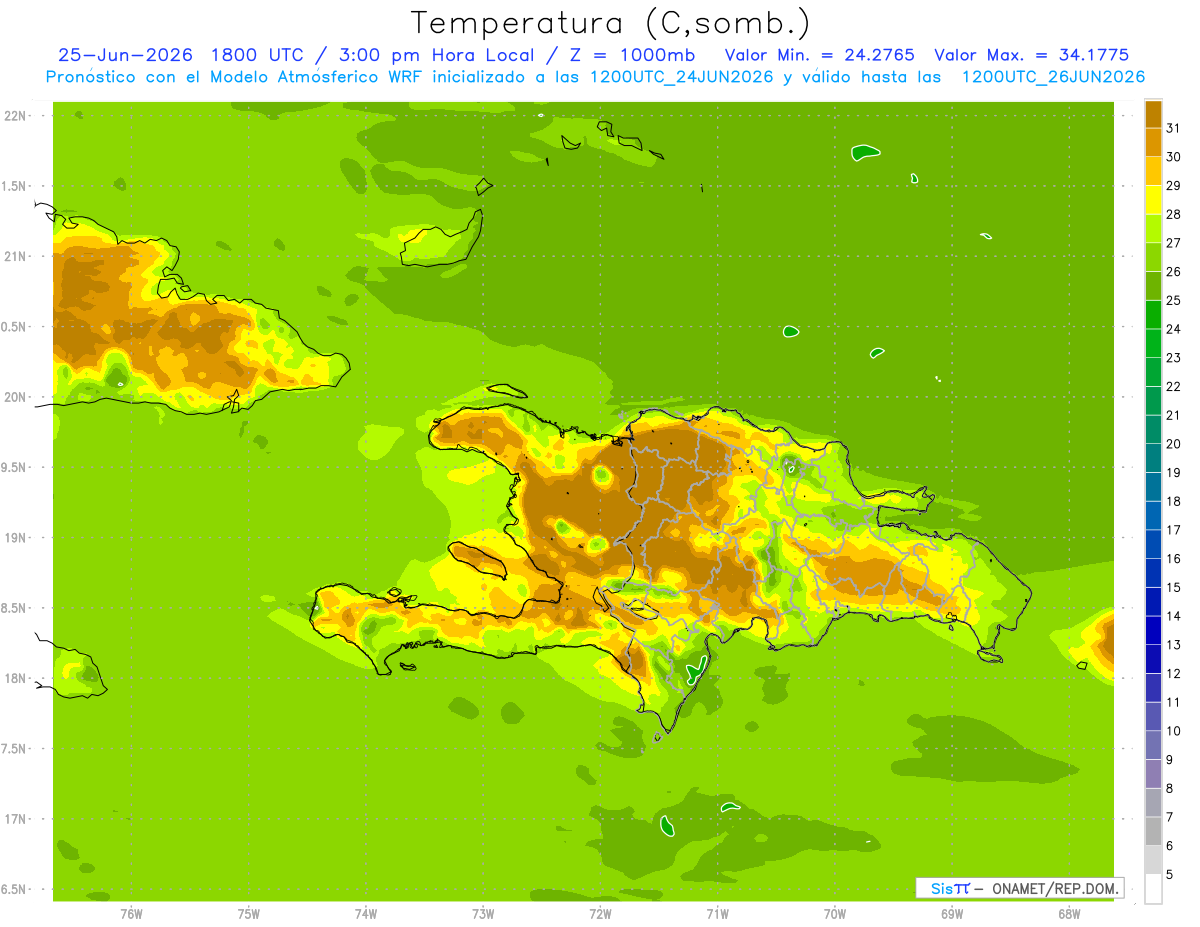This screenshot has width=1200, height=927.
Task: Pick the colorbar swatch between 24 and 25
Action: (1153, 315)
